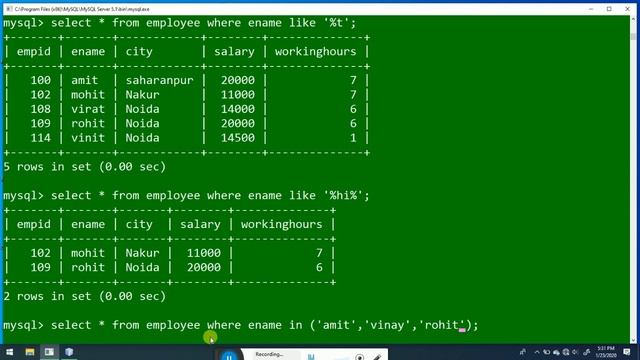Click 'virat' name in first result table
Viewport: 640px width, 360px height.
coord(88,109)
